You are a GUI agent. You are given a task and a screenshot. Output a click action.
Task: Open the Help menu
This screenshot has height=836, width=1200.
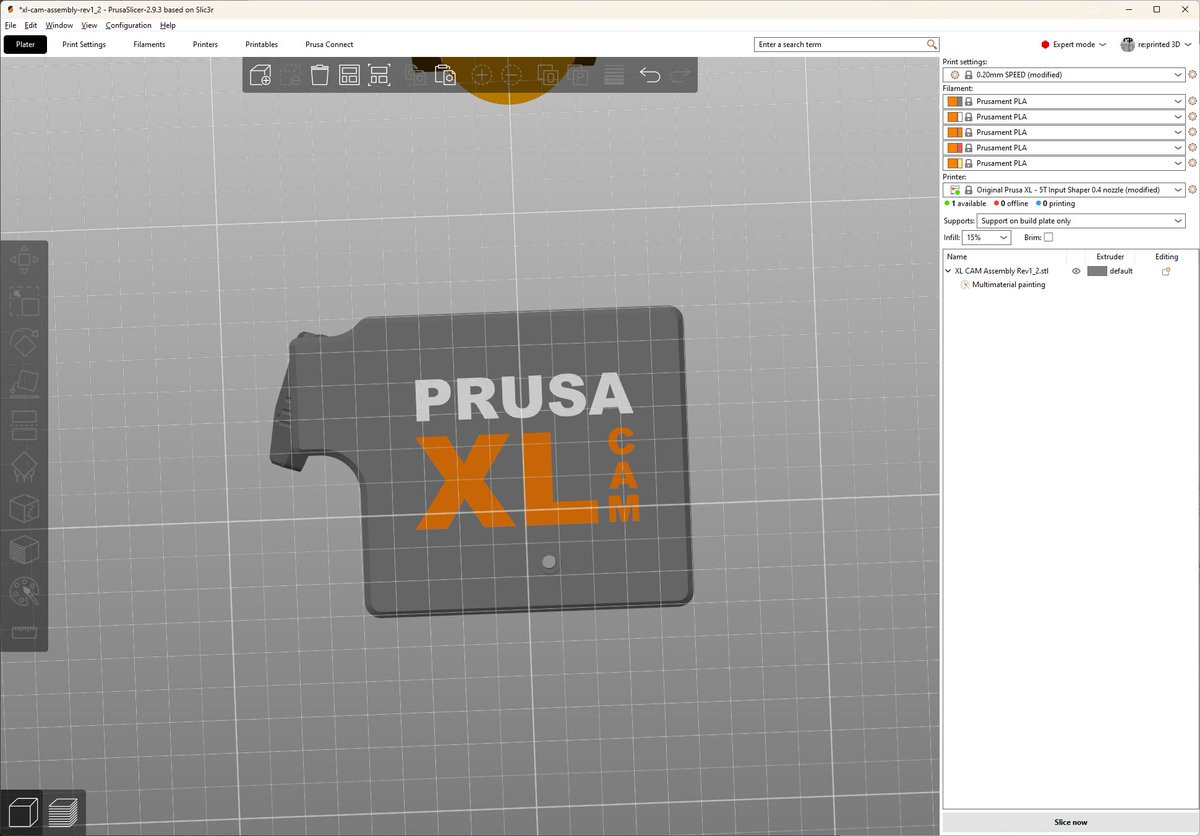[x=167, y=25]
